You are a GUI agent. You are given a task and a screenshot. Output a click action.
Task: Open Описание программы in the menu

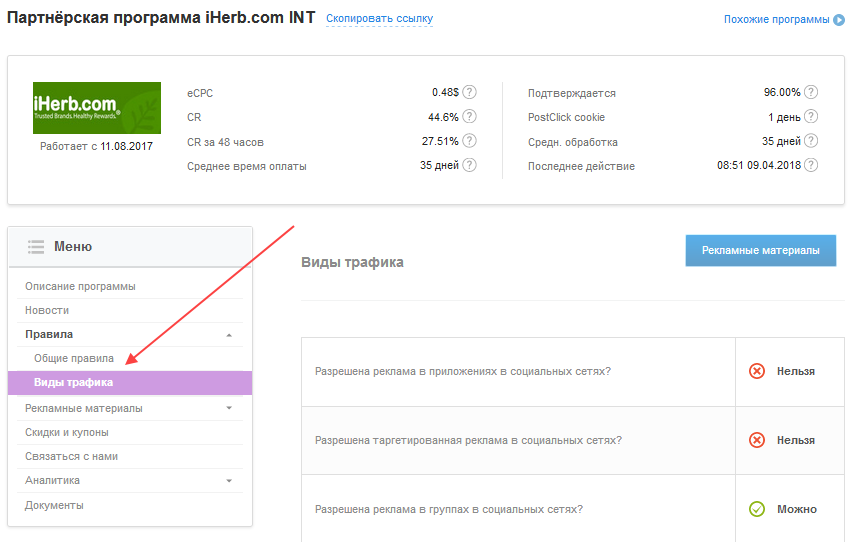pyautogui.click(x=80, y=286)
